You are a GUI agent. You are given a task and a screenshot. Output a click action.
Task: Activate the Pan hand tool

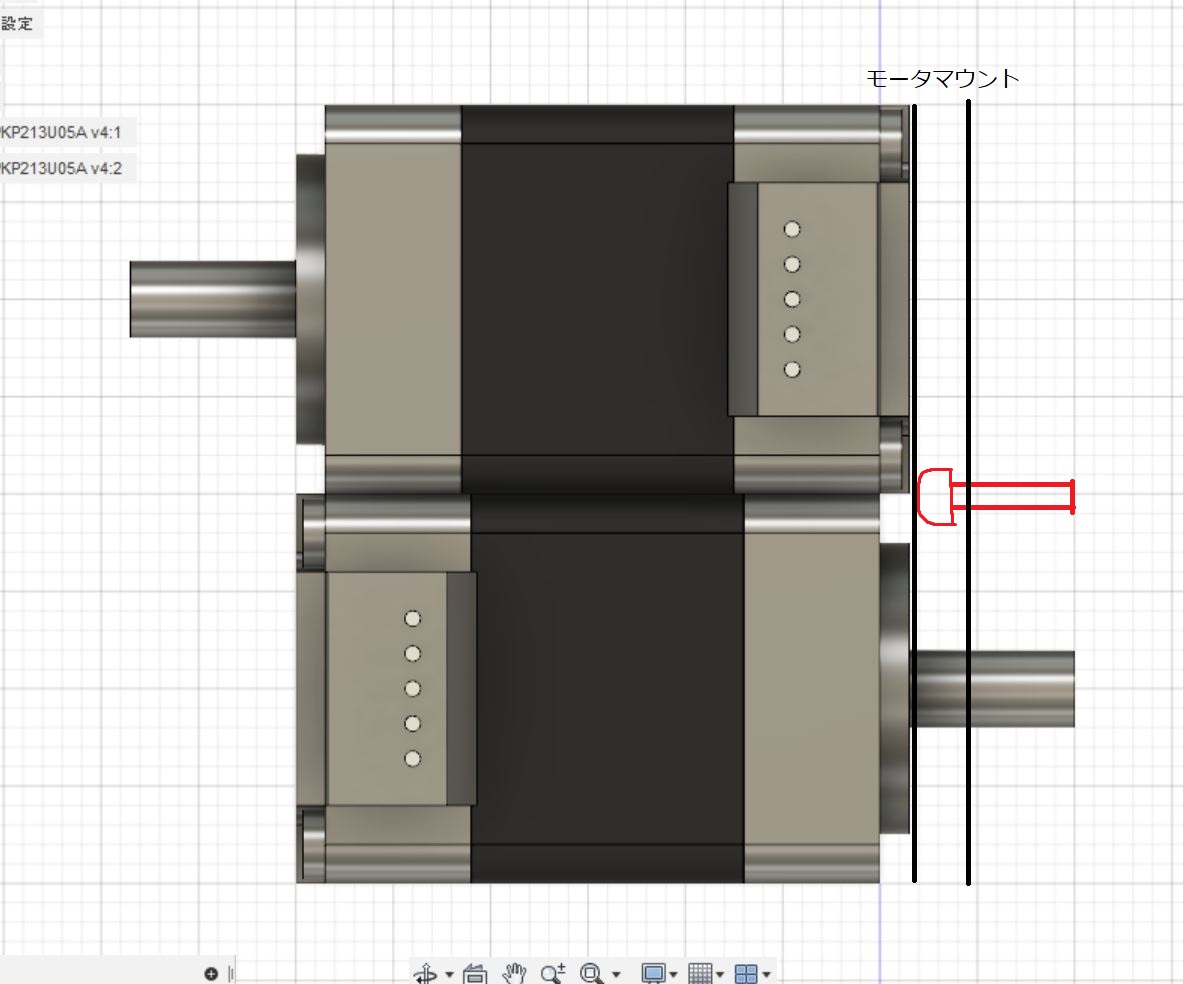[514, 973]
